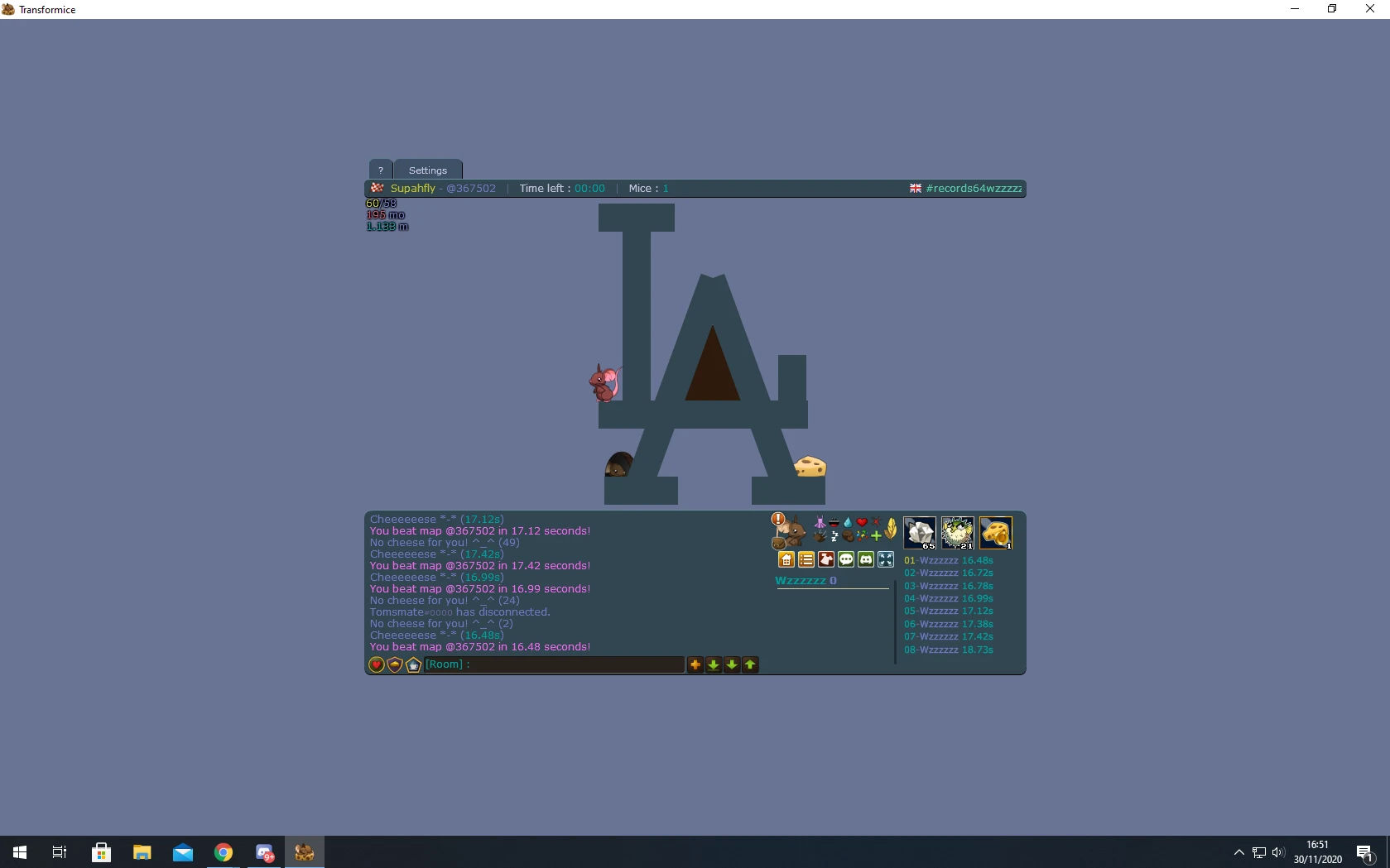Click the map code @367502 in header
The width and height of the screenshot is (1390, 868).
[471, 189]
